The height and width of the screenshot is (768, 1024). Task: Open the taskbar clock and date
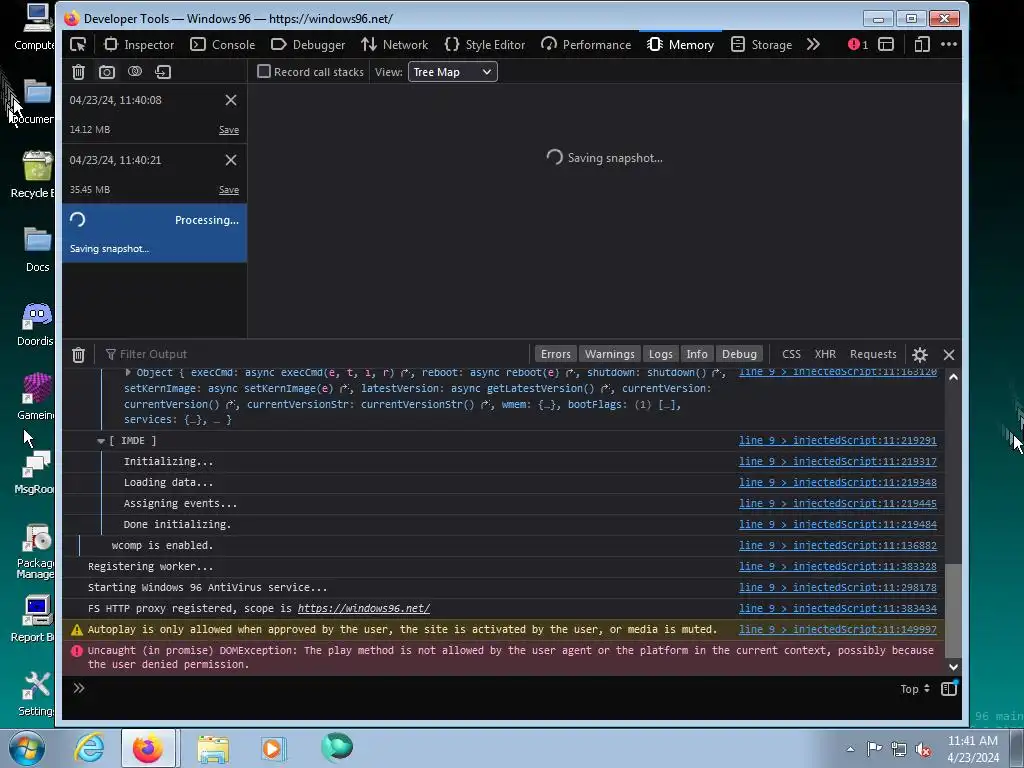coord(973,749)
